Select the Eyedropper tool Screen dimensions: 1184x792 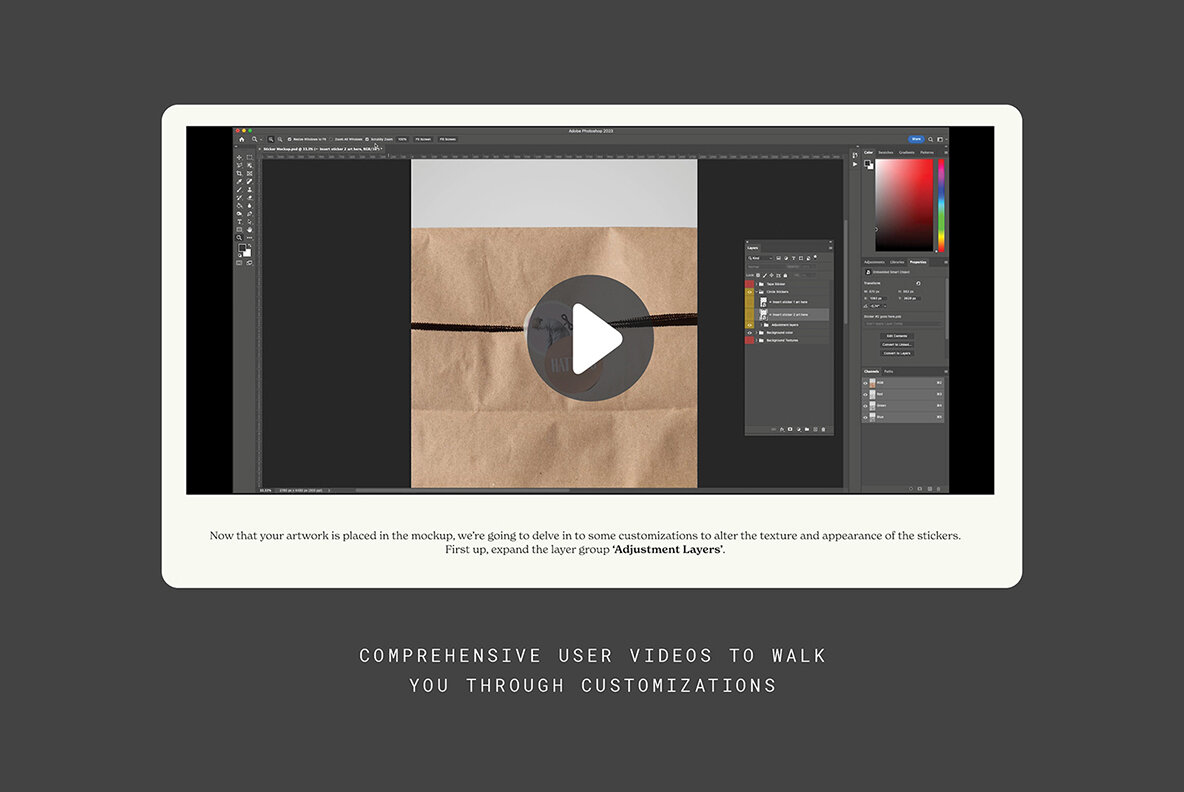(239, 181)
